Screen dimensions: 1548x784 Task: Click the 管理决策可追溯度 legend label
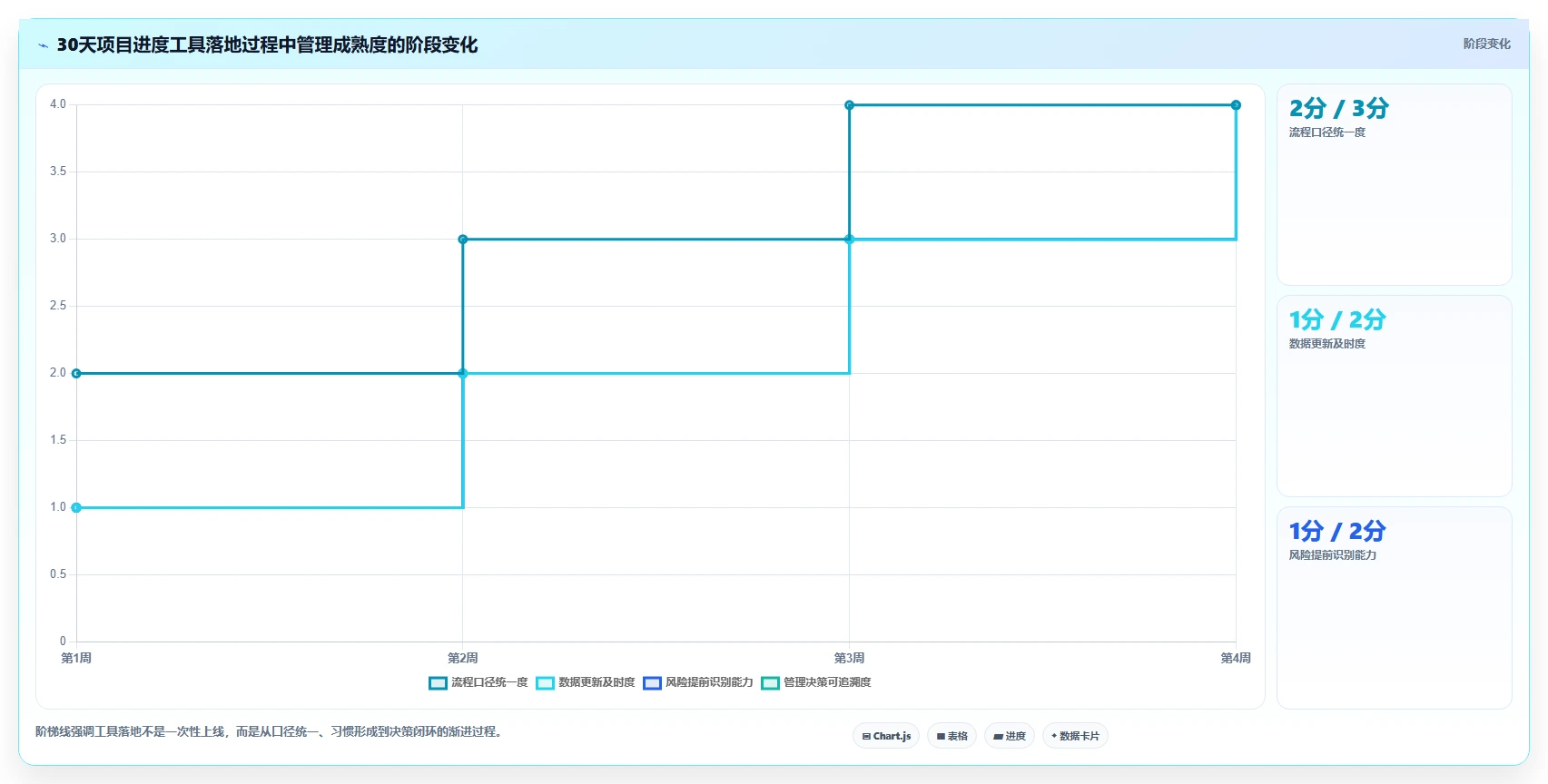click(x=827, y=682)
